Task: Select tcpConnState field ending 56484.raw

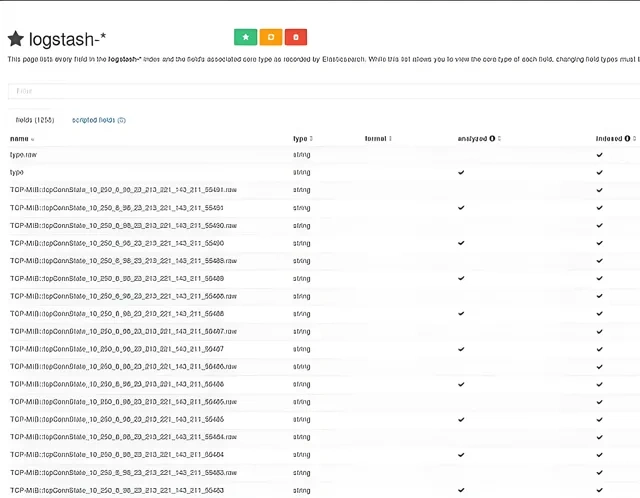Action: point(123,437)
